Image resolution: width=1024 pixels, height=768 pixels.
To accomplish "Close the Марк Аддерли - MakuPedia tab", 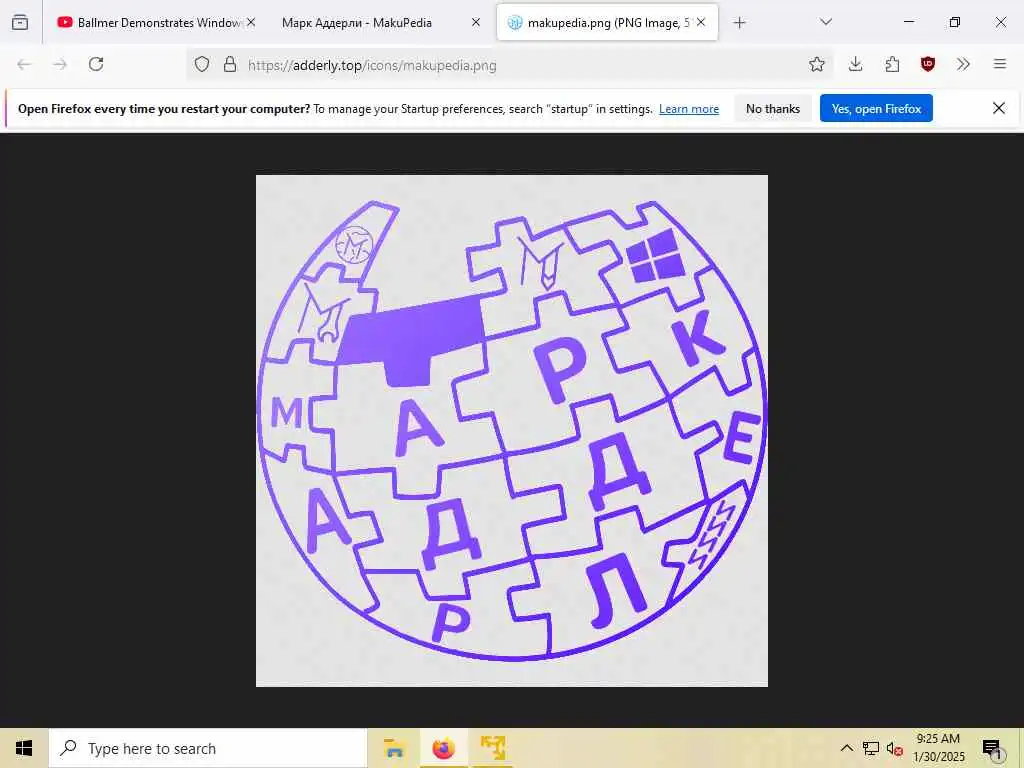I will click(x=475, y=22).
